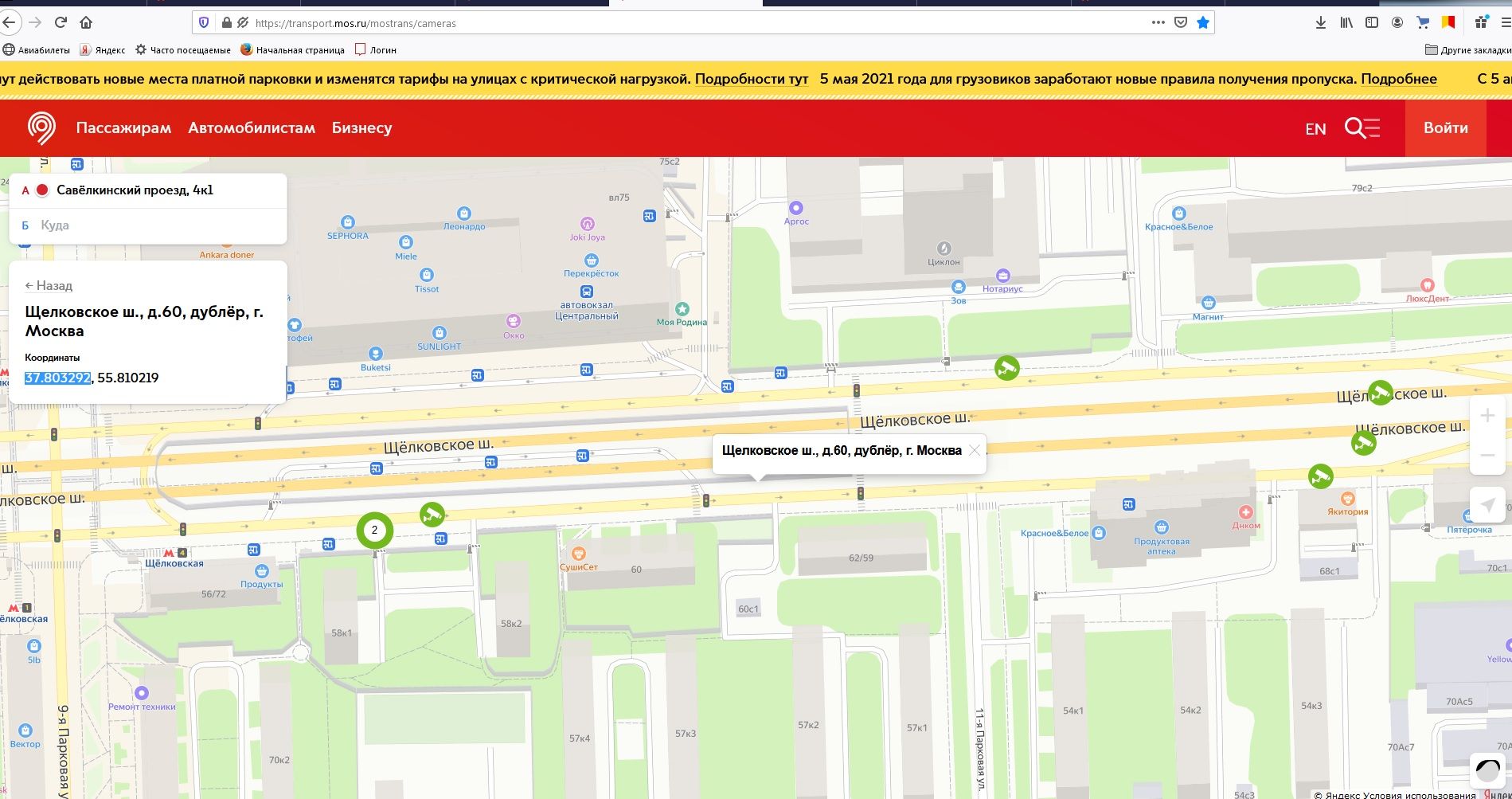
Task: Click the Joki Joya map icon
Action: (x=588, y=224)
